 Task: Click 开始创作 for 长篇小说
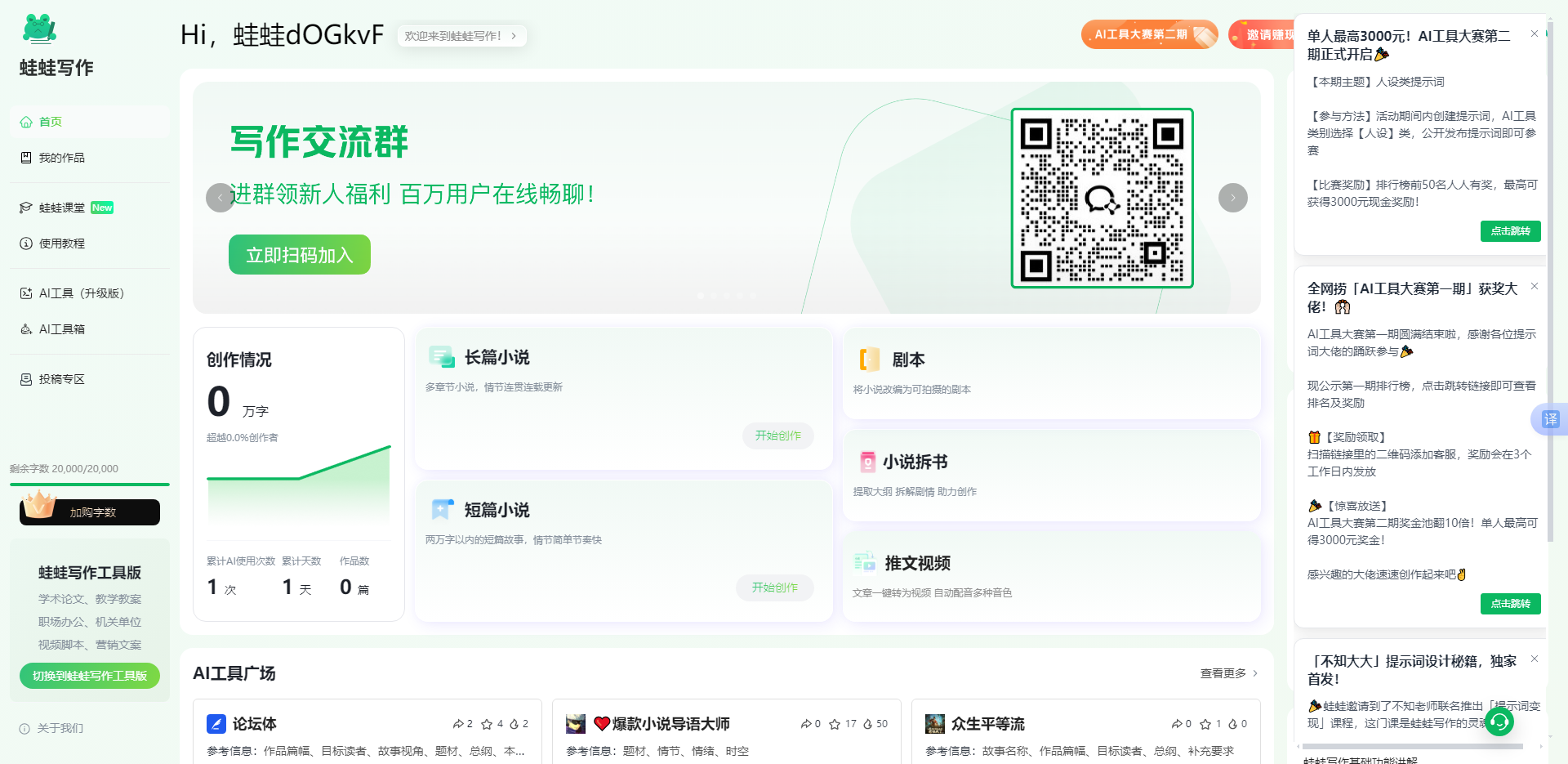pyautogui.click(x=777, y=436)
